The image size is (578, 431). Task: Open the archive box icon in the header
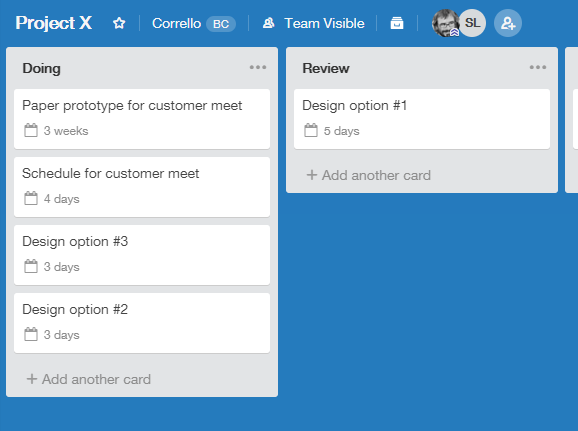coord(397,23)
